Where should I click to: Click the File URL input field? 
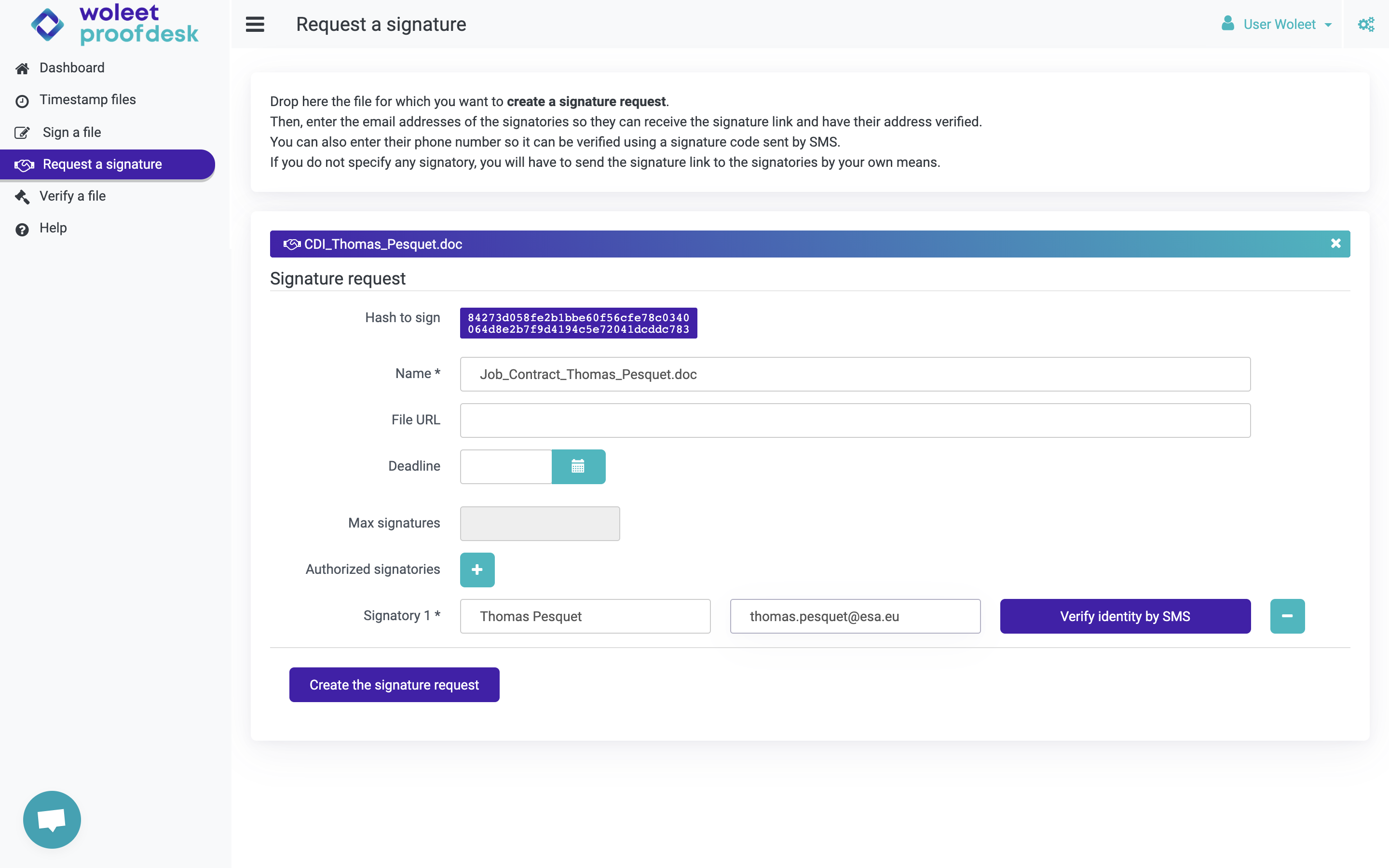coord(855,420)
